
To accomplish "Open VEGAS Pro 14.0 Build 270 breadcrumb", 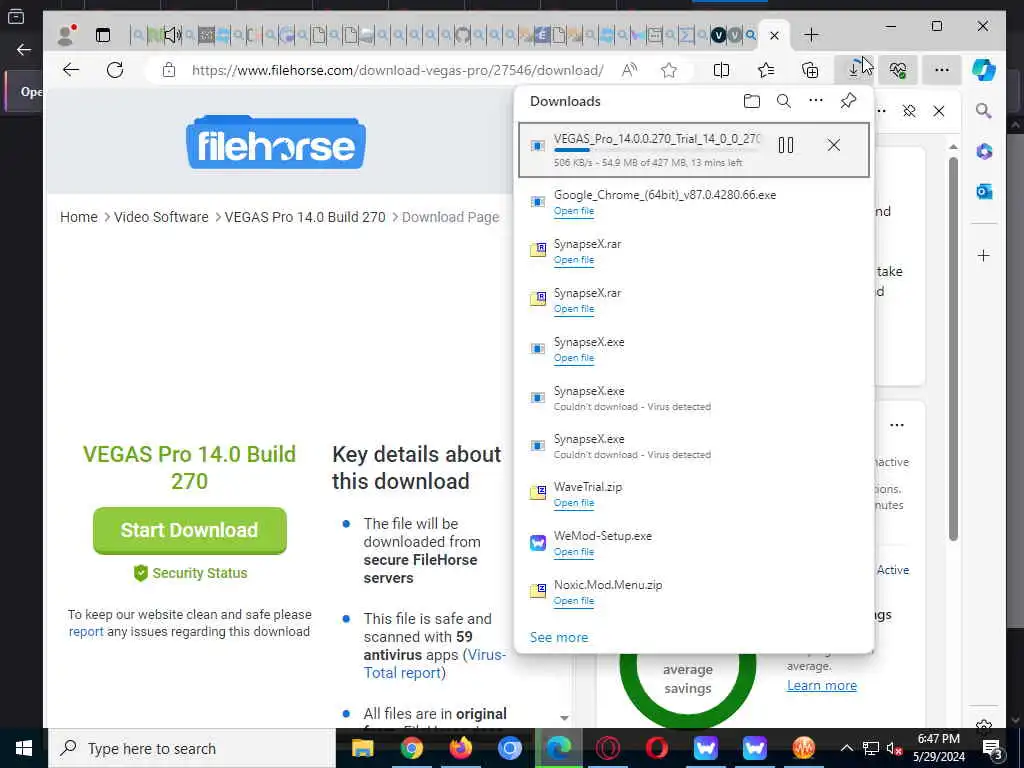I will pyautogui.click(x=305, y=217).
